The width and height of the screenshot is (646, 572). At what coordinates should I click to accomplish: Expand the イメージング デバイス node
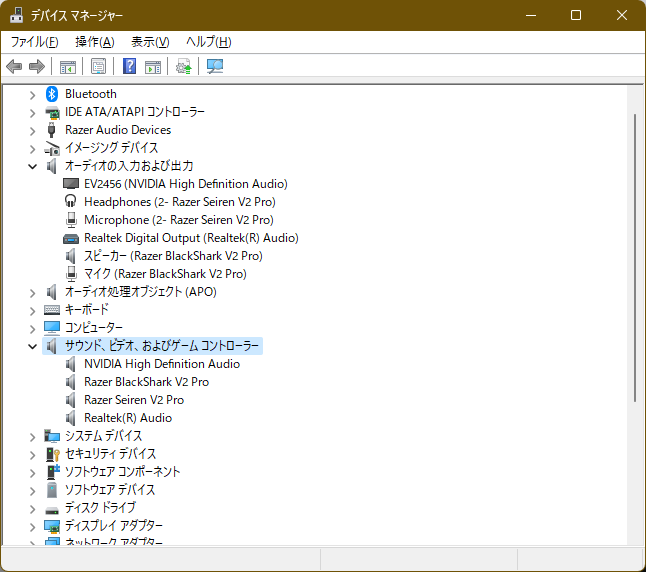(33, 149)
